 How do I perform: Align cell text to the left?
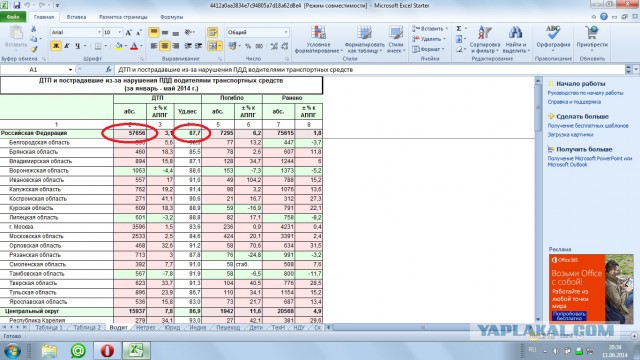click(x=154, y=46)
